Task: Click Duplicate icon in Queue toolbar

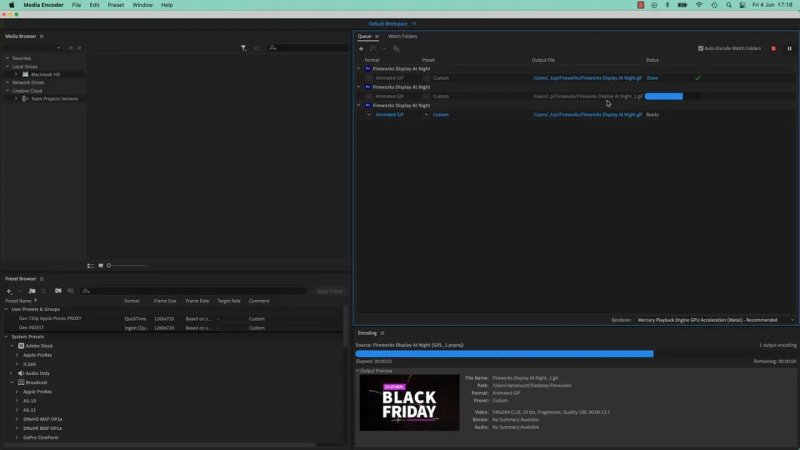Action: pyautogui.click(x=396, y=48)
